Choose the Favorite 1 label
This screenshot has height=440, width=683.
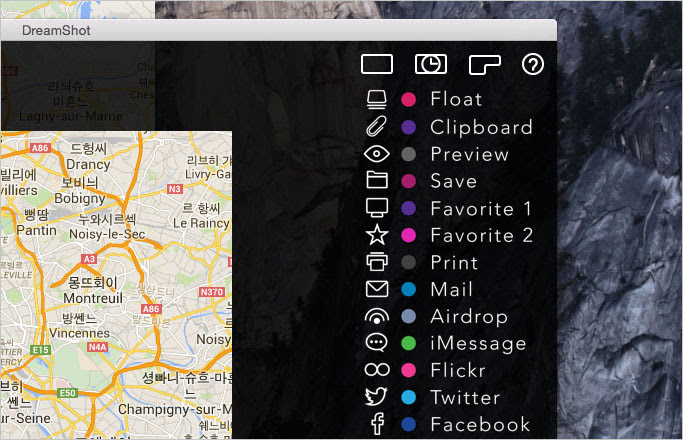click(x=481, y=208)
